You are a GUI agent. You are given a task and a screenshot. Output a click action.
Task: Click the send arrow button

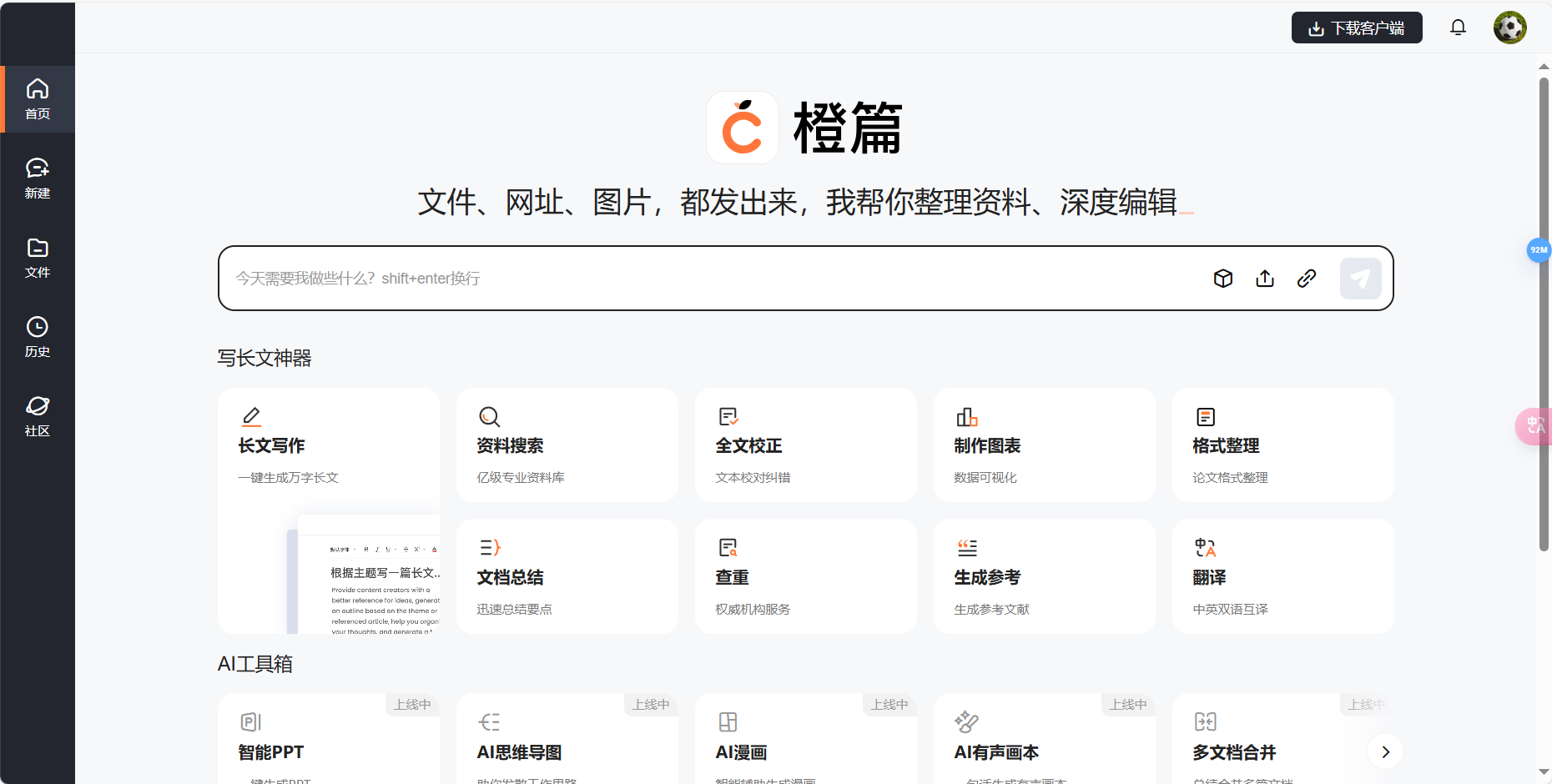(x=1360, y=278)
